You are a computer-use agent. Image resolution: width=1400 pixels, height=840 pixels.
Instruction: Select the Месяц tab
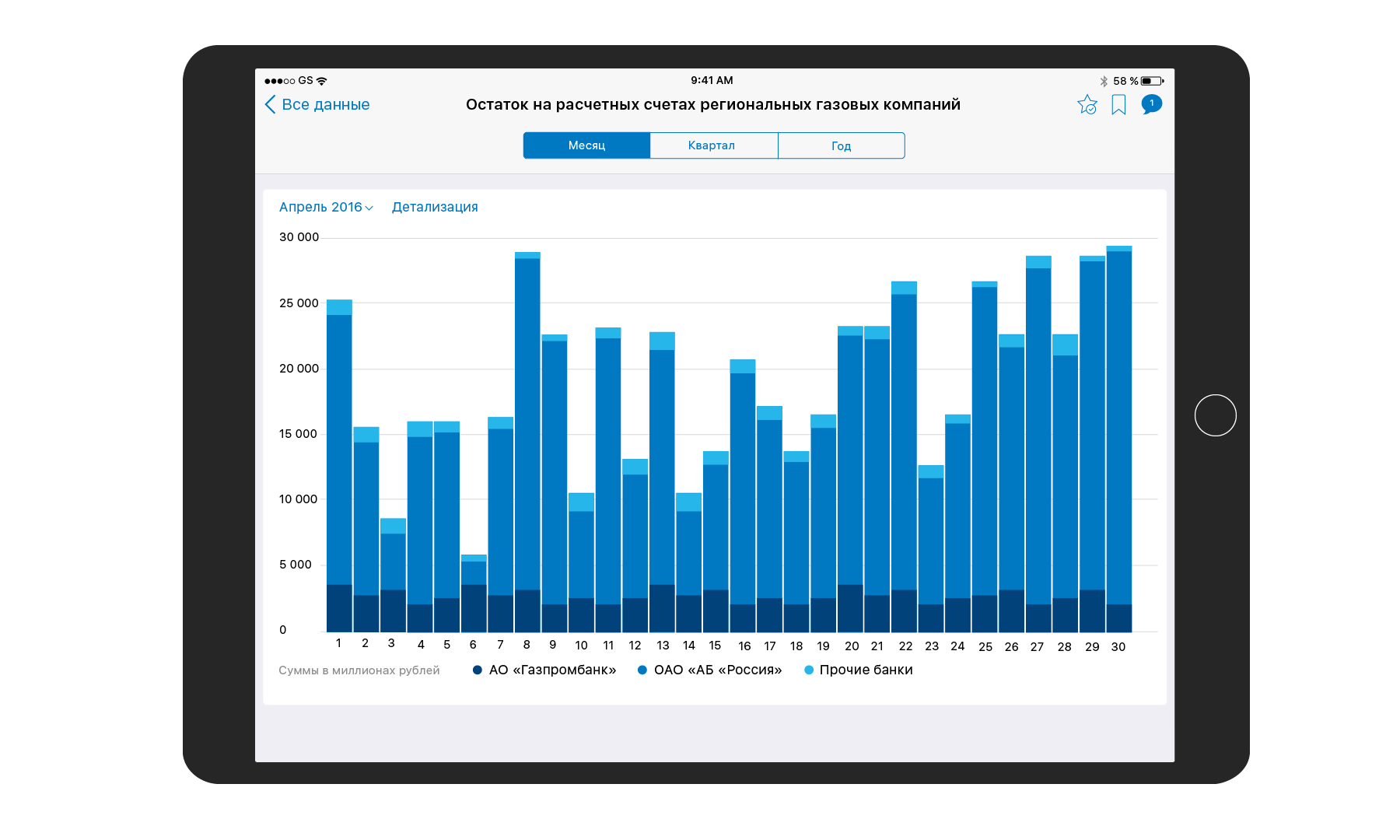[586, 145]
